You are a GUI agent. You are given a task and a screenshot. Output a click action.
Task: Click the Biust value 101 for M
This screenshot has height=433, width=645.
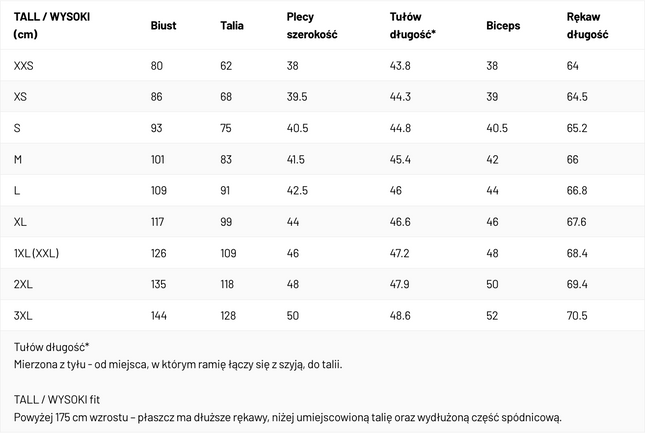pos(158,159)
